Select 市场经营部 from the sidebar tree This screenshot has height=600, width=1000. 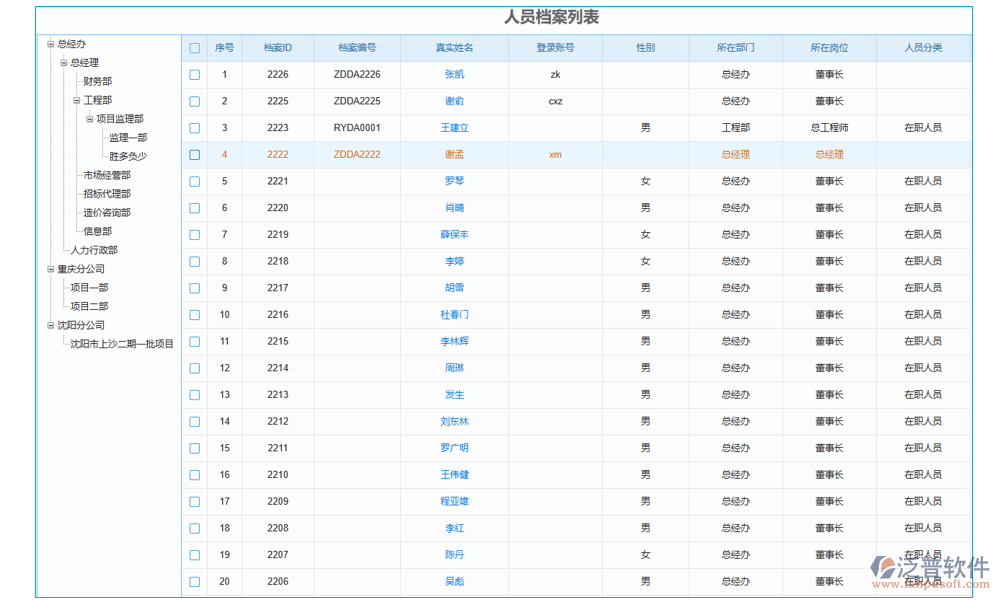pyautogui.click(x=105, y=174)
